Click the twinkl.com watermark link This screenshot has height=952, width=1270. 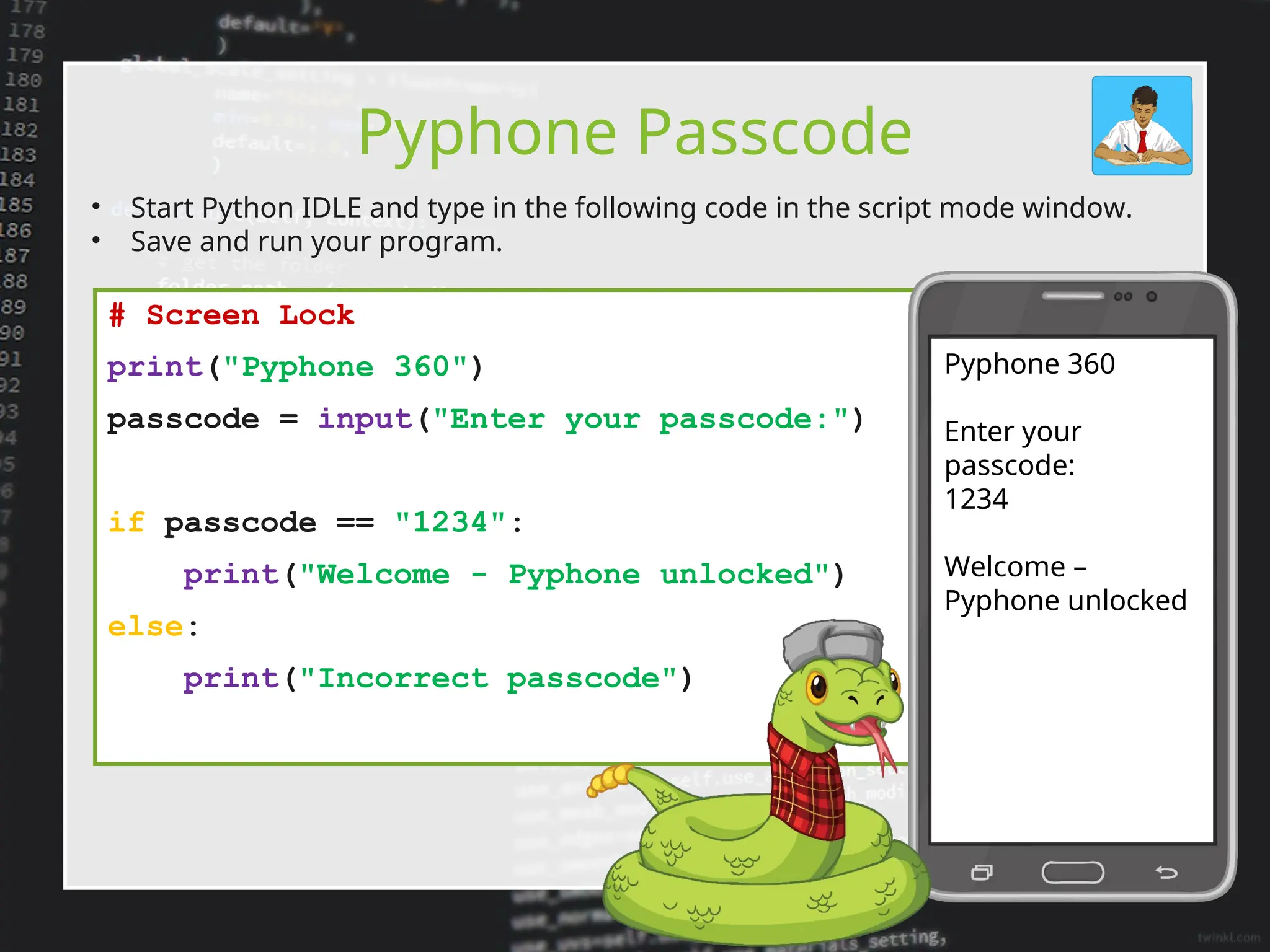point(1229,938)
